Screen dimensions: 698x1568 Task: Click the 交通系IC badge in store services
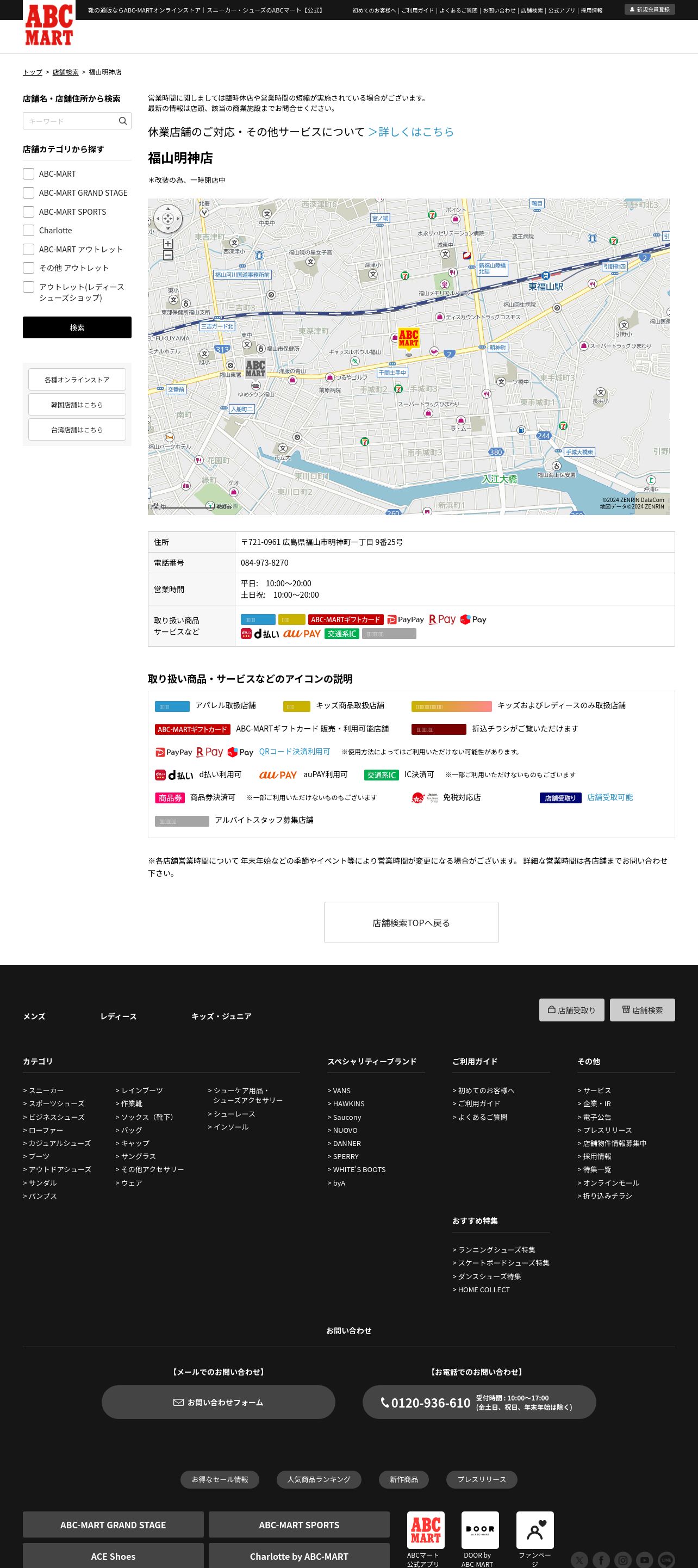341,634
